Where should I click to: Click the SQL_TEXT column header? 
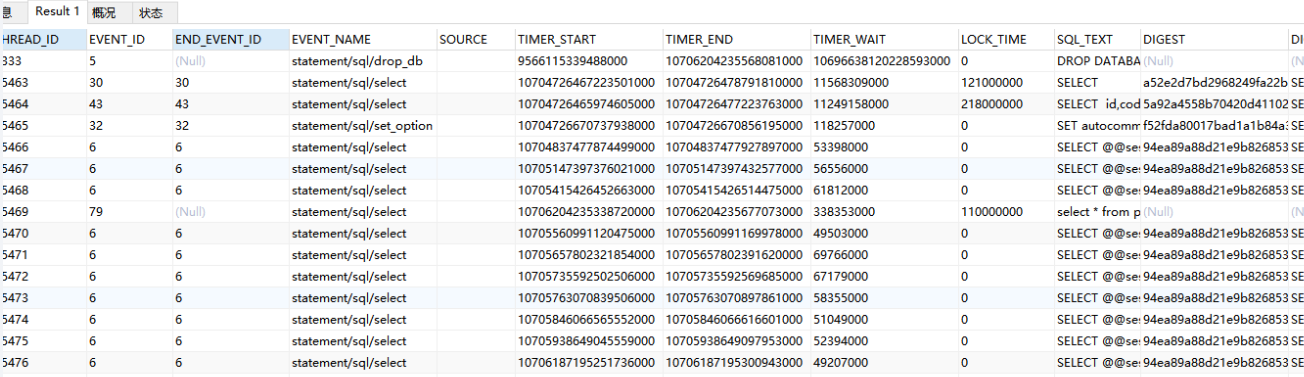coord(1096,39)
